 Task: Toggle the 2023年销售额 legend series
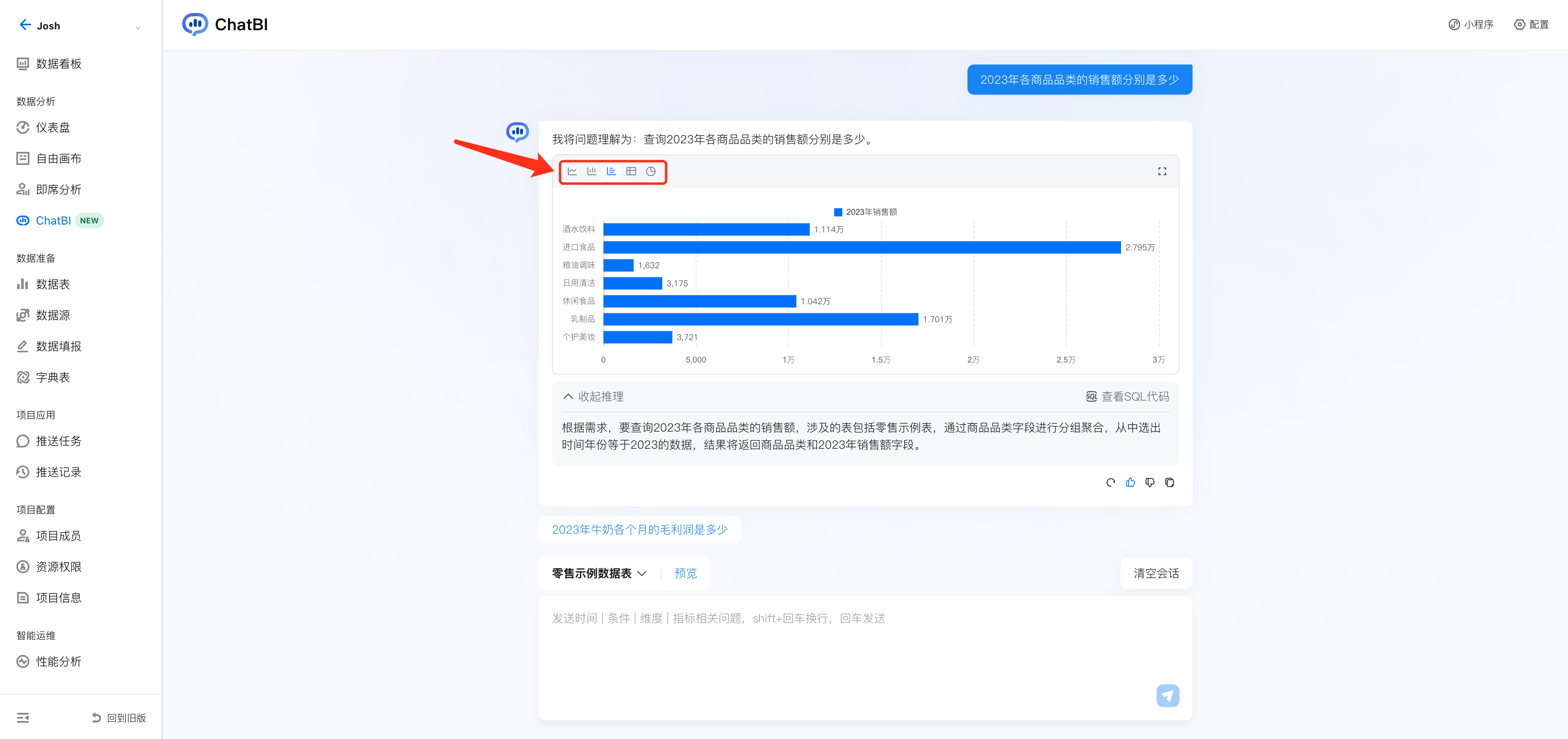(x=865, y=211)
